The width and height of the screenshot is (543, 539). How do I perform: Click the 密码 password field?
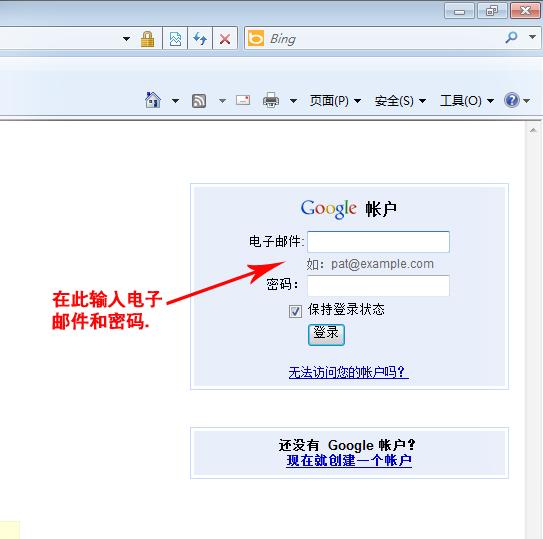tap(378, 285)
